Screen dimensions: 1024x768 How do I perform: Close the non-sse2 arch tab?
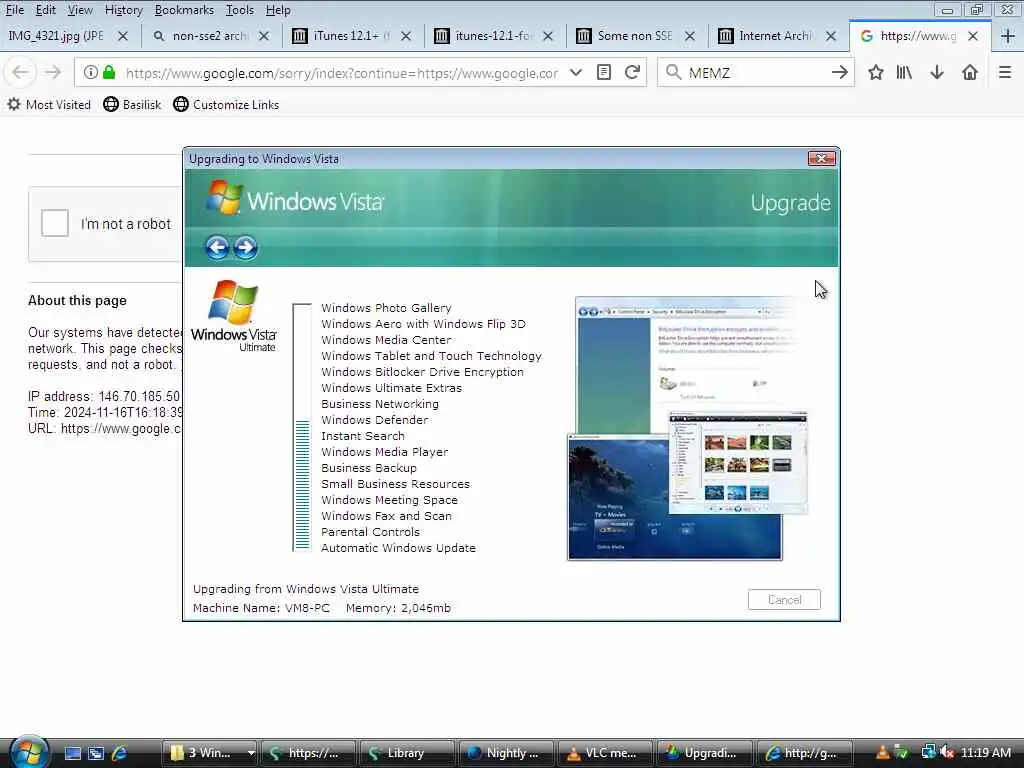click(264, 36)
